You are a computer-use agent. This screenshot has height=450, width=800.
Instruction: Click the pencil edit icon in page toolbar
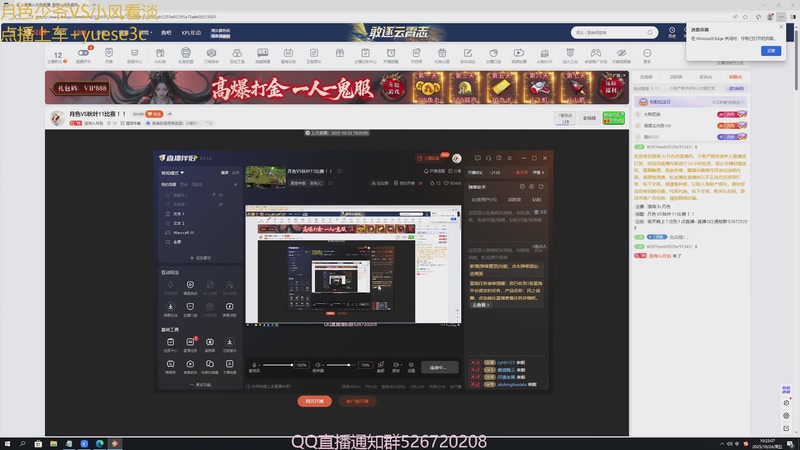point(467,53)
